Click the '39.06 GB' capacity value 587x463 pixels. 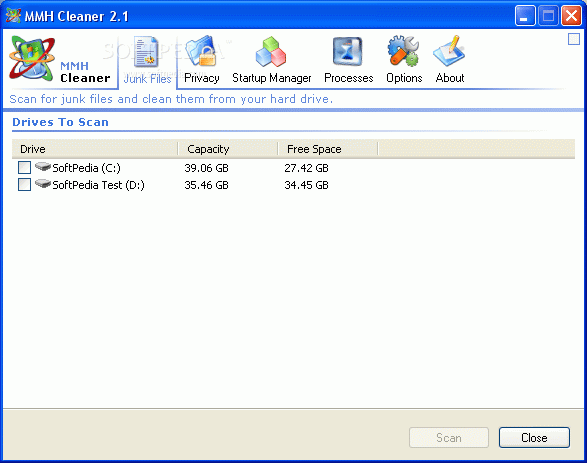pos(206,168)
